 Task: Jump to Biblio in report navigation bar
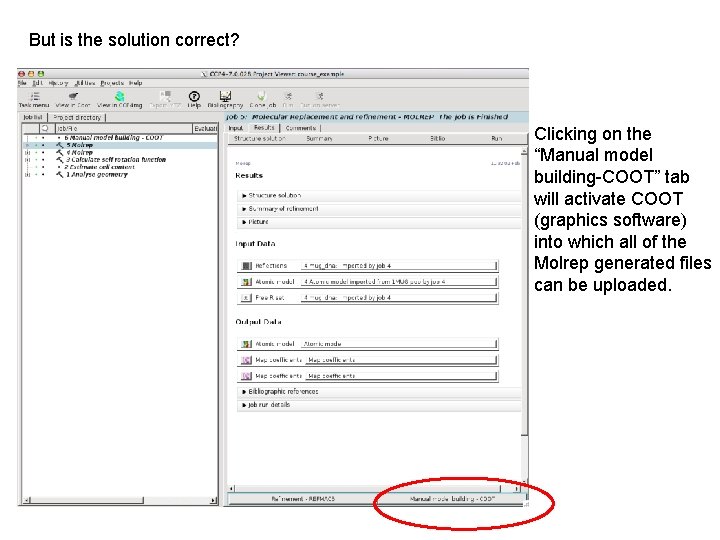(438, 138)
